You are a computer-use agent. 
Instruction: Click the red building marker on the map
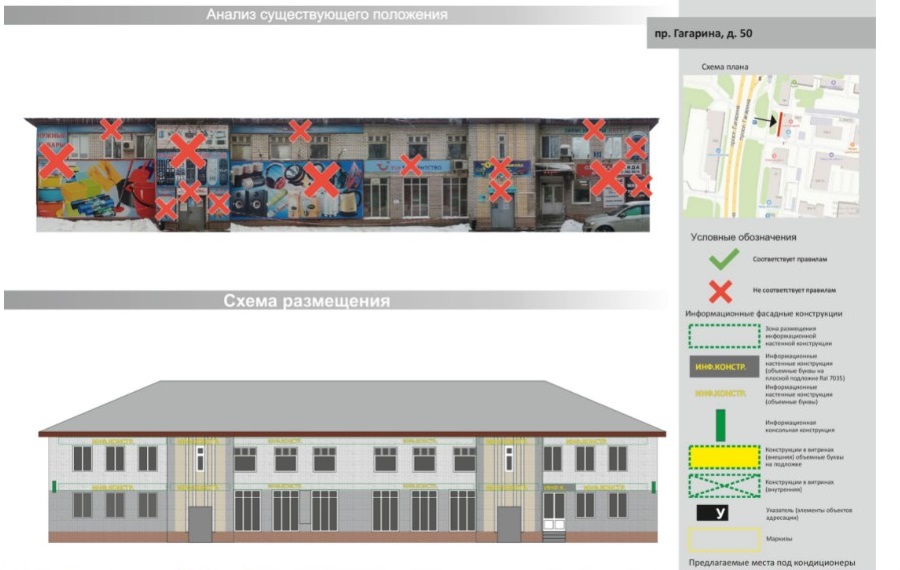tap(780, 125)
